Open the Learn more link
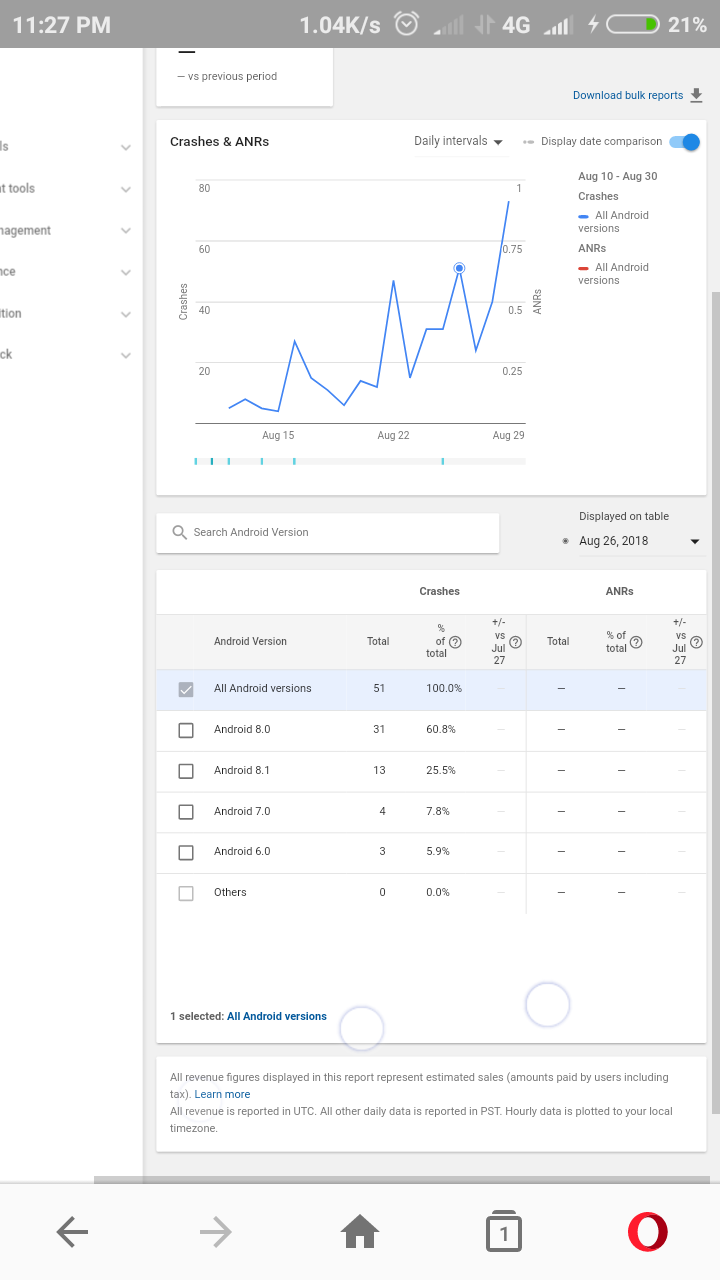 [x=222, y=1094]
